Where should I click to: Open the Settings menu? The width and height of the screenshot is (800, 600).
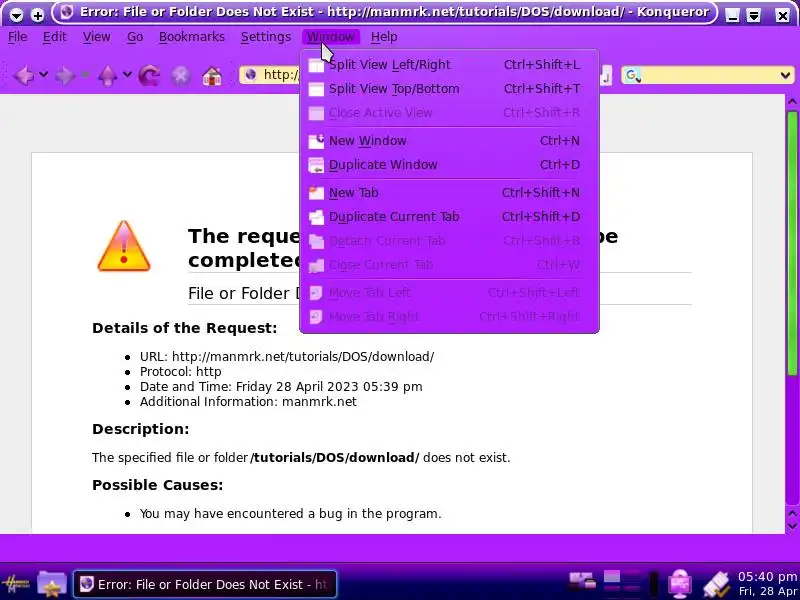[266, 37]
